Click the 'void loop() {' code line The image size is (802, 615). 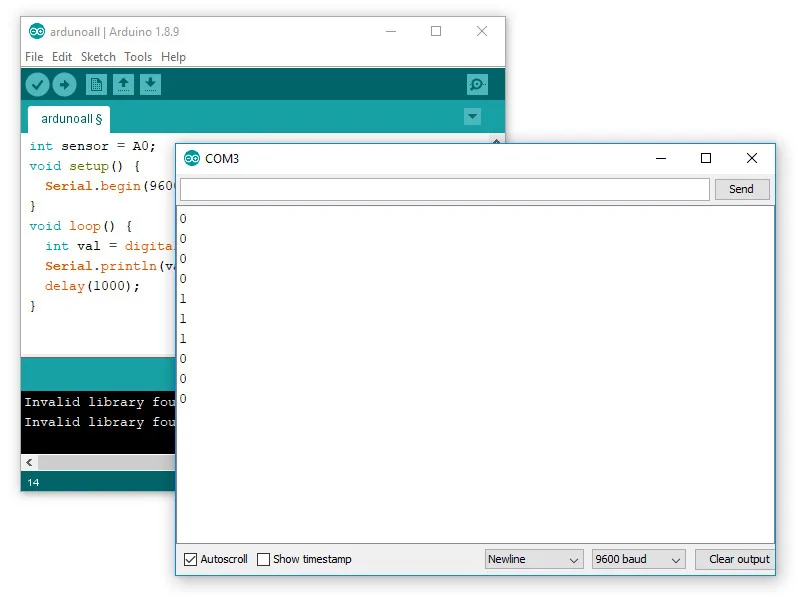80,226
